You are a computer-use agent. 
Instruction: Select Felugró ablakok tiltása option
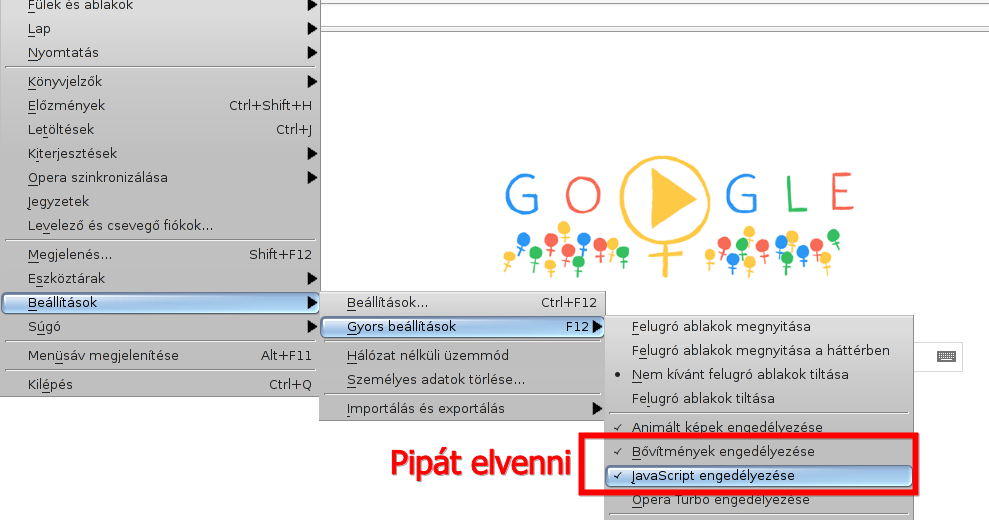coord(759,398)
